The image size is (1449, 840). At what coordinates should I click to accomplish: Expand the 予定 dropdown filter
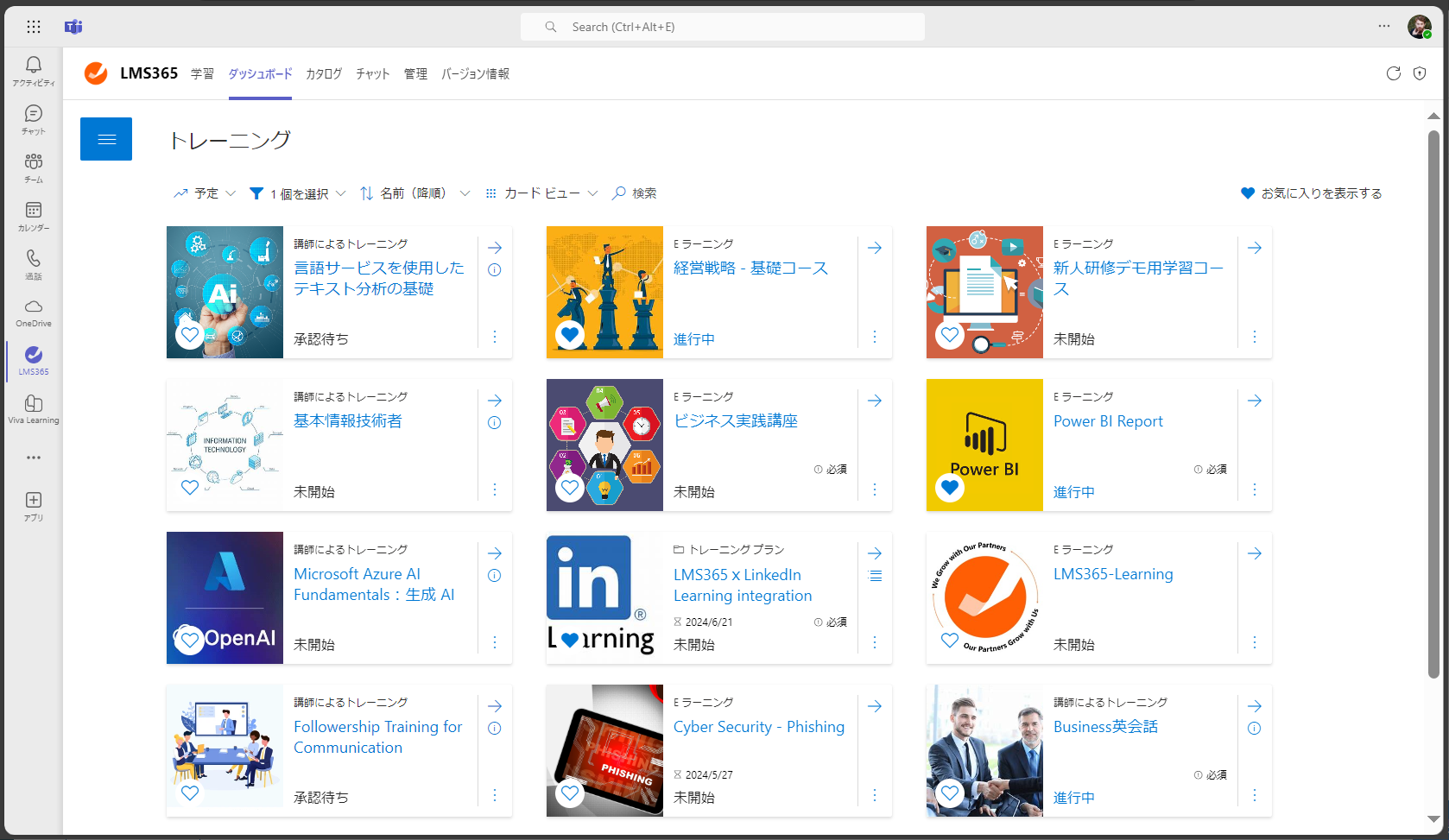[x=205, y=193]
